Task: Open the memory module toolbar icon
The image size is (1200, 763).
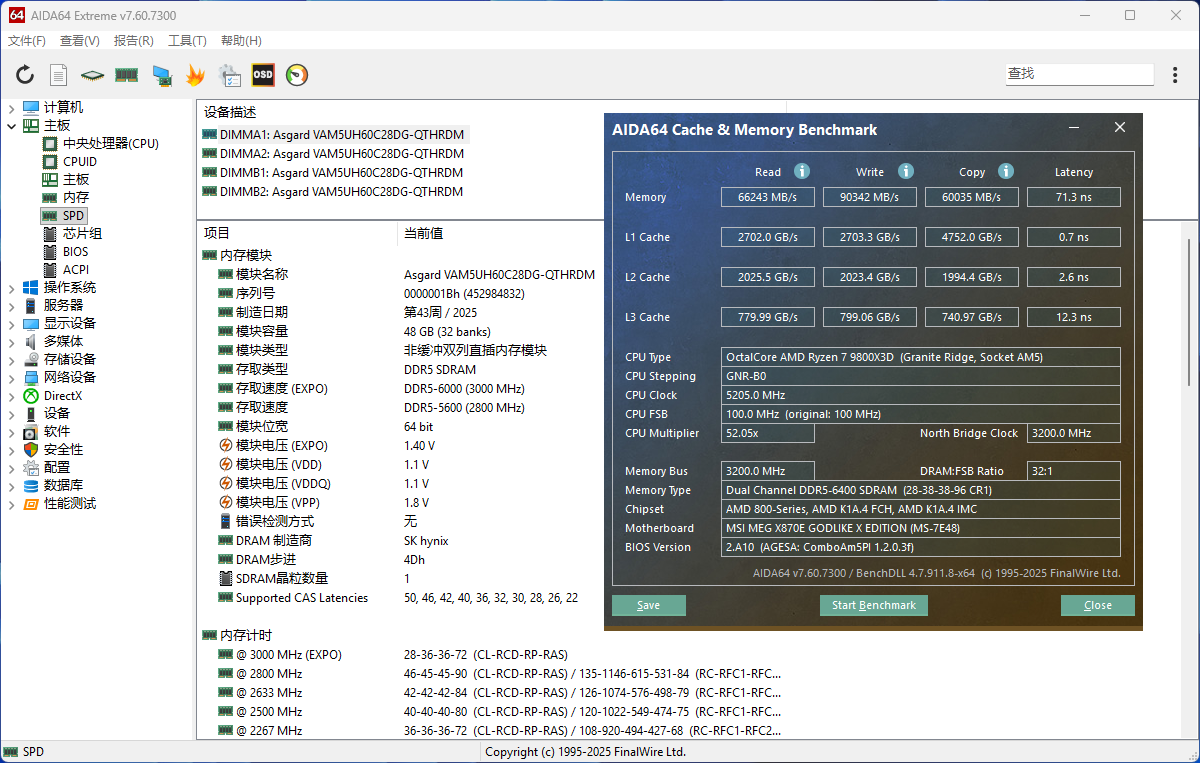Action: (127, 75)
